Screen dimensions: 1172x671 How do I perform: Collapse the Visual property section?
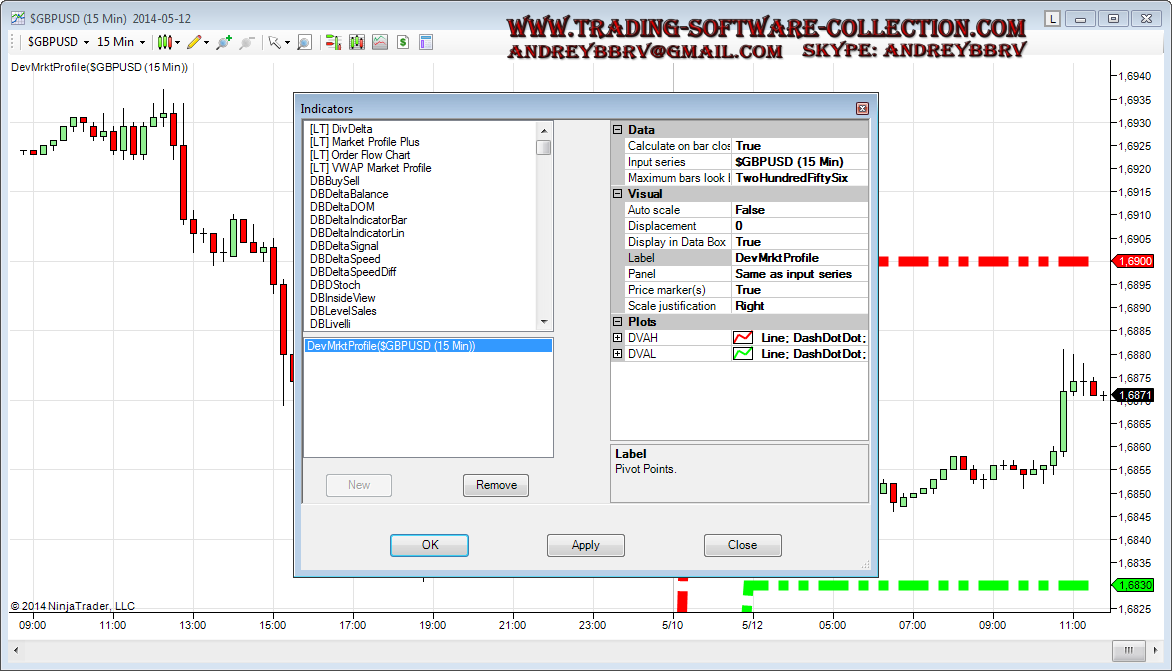point(618,194)
